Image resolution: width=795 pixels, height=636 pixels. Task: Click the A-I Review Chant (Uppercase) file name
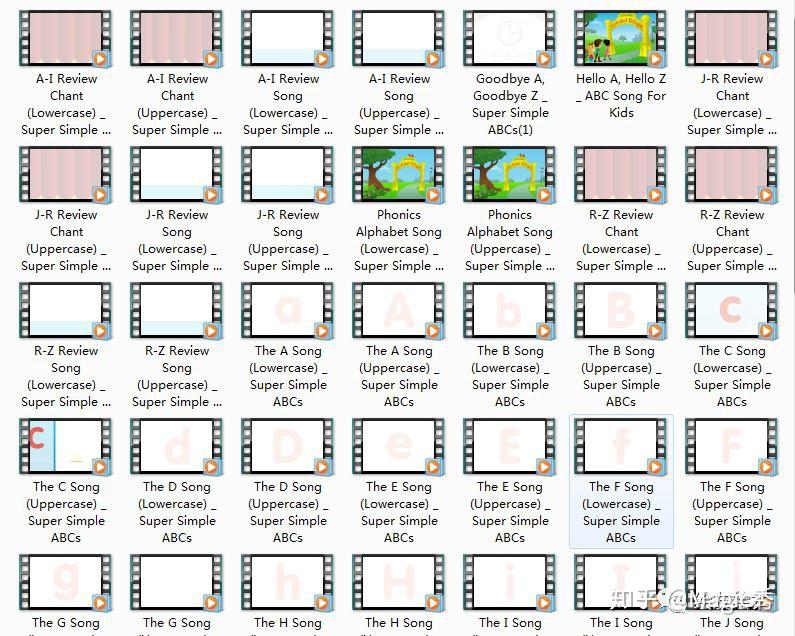pyautogui.click(x=177, y=104)
